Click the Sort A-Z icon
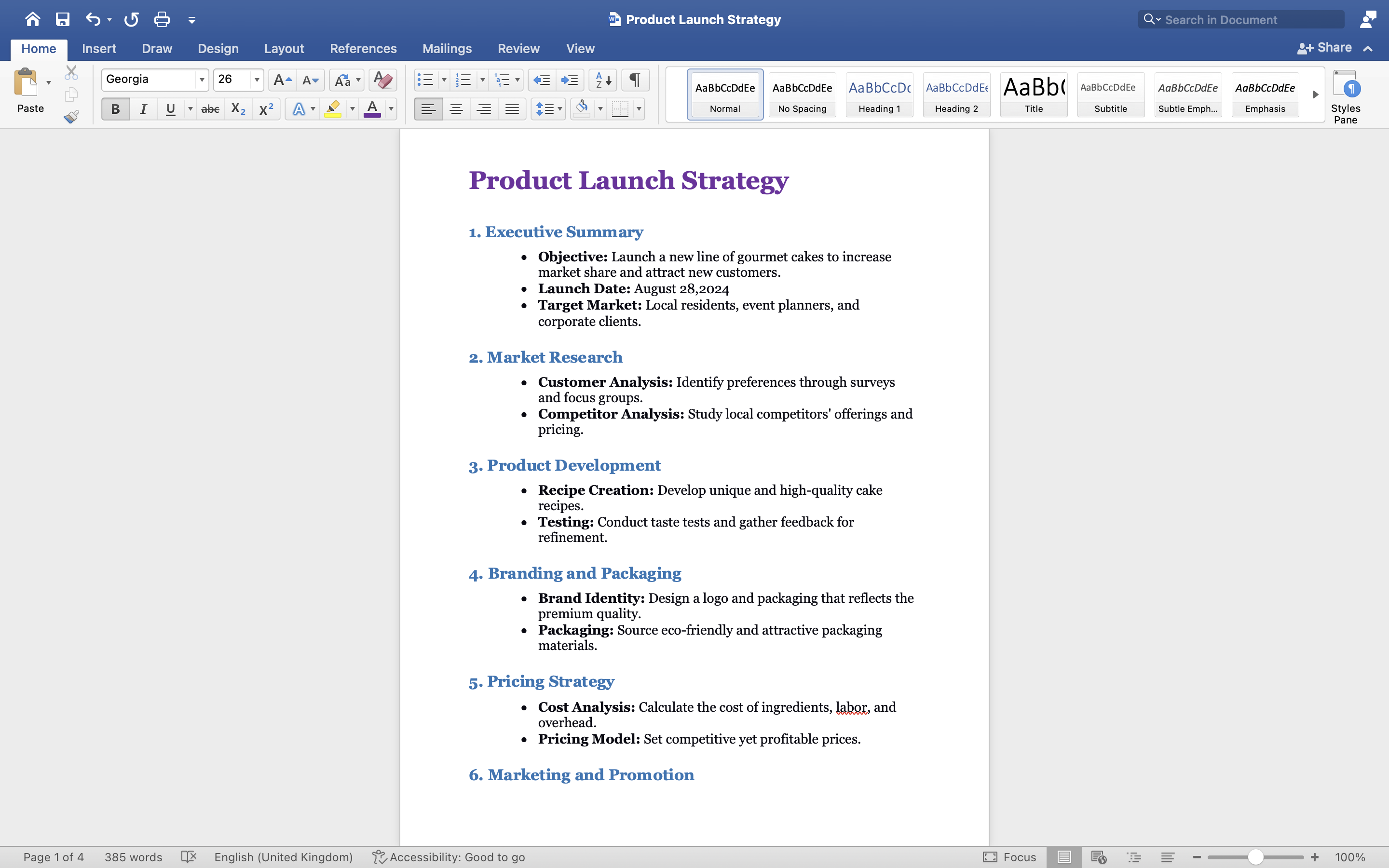Viewport: 1389px width, 868px height. (603, 80)
